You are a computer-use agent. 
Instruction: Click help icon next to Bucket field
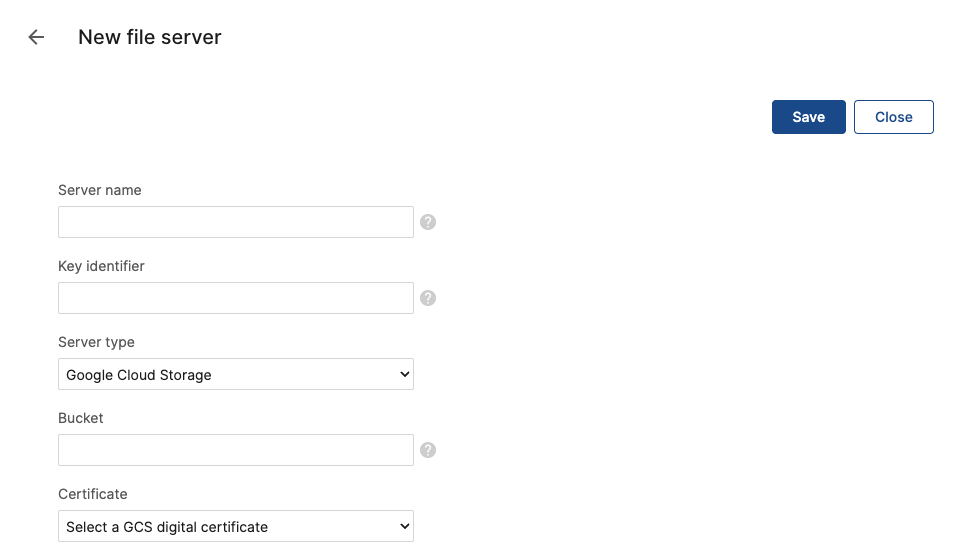tap(428, 450)
